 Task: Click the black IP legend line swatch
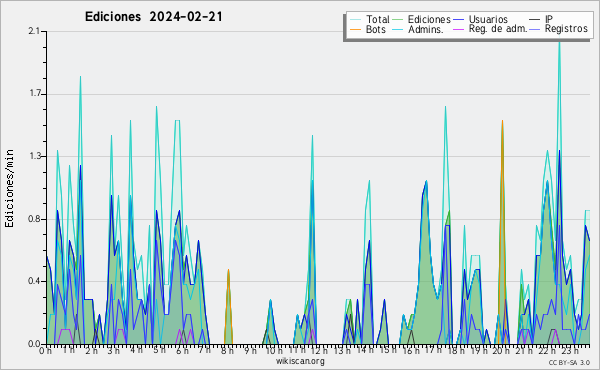click(x=535, y=20)
